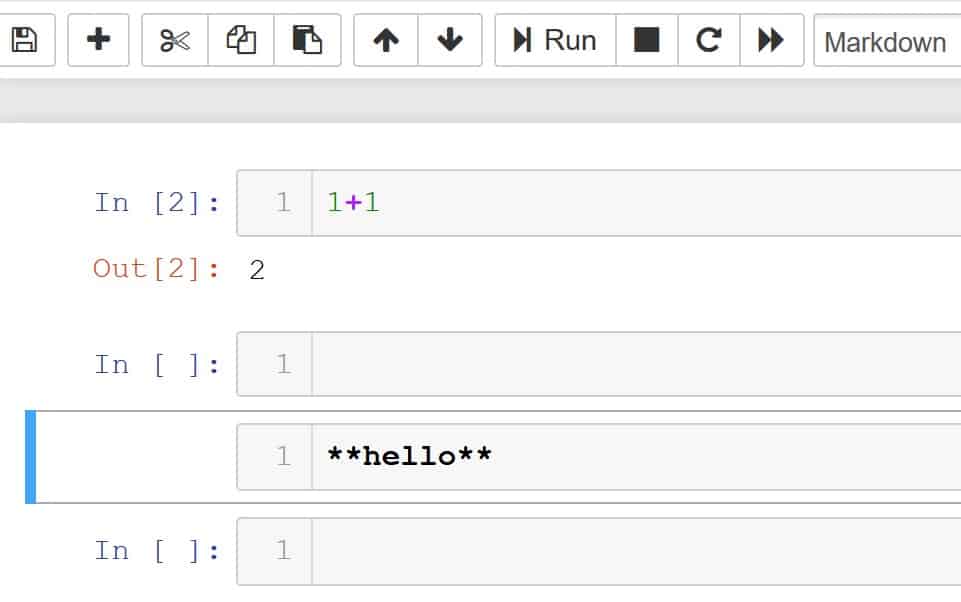Cut selected cell using scissors icon
This screenshot has width=961, height=602.
[175, 40]
